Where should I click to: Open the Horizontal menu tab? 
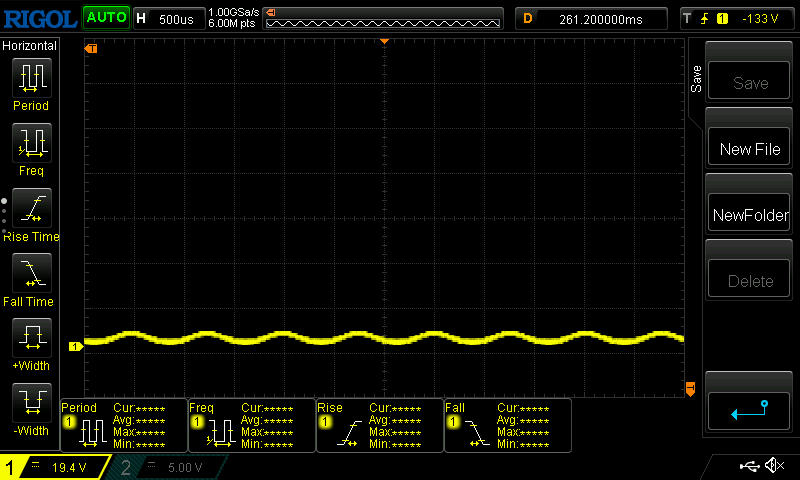click(x=30, y=46)
